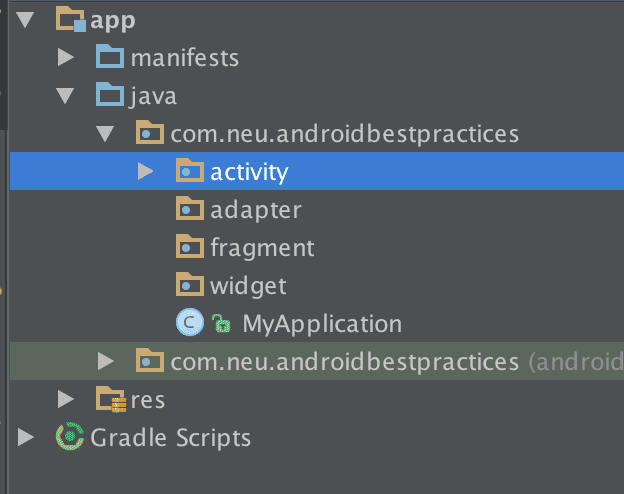
Task: Select the MyApplication class label
Action: [321, 324]
